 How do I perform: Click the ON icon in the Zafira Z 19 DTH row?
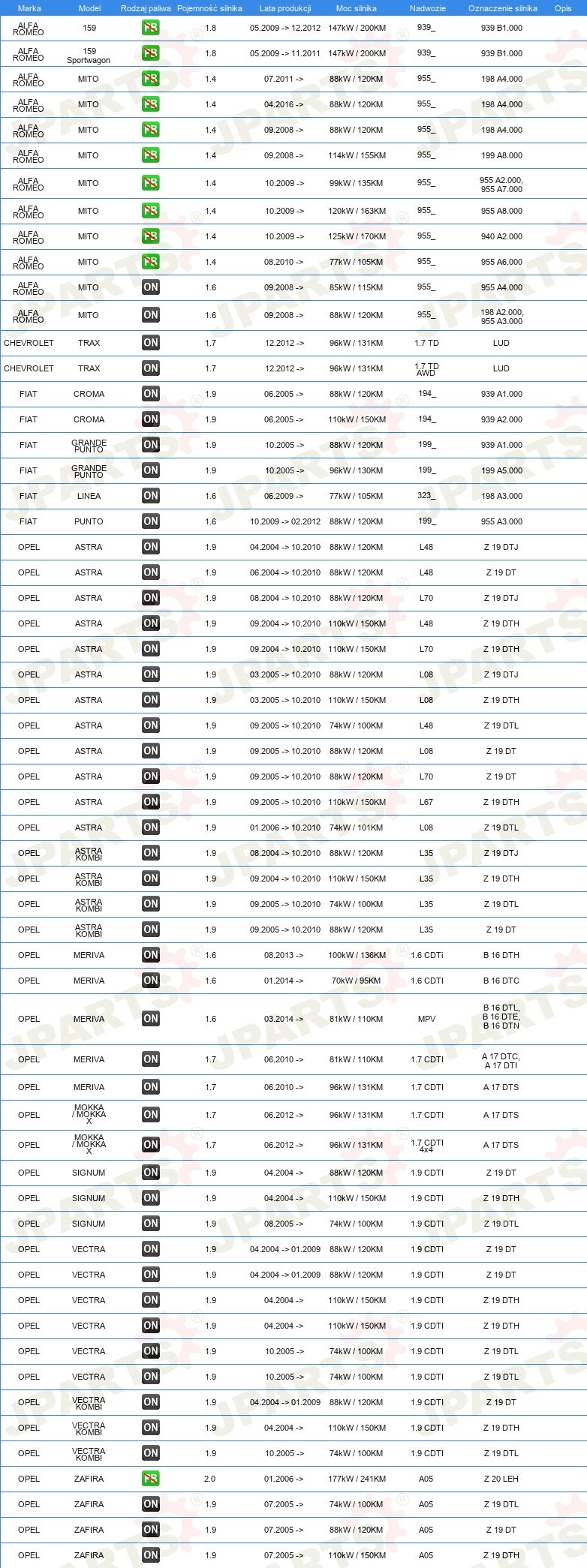pos(150,1555)
